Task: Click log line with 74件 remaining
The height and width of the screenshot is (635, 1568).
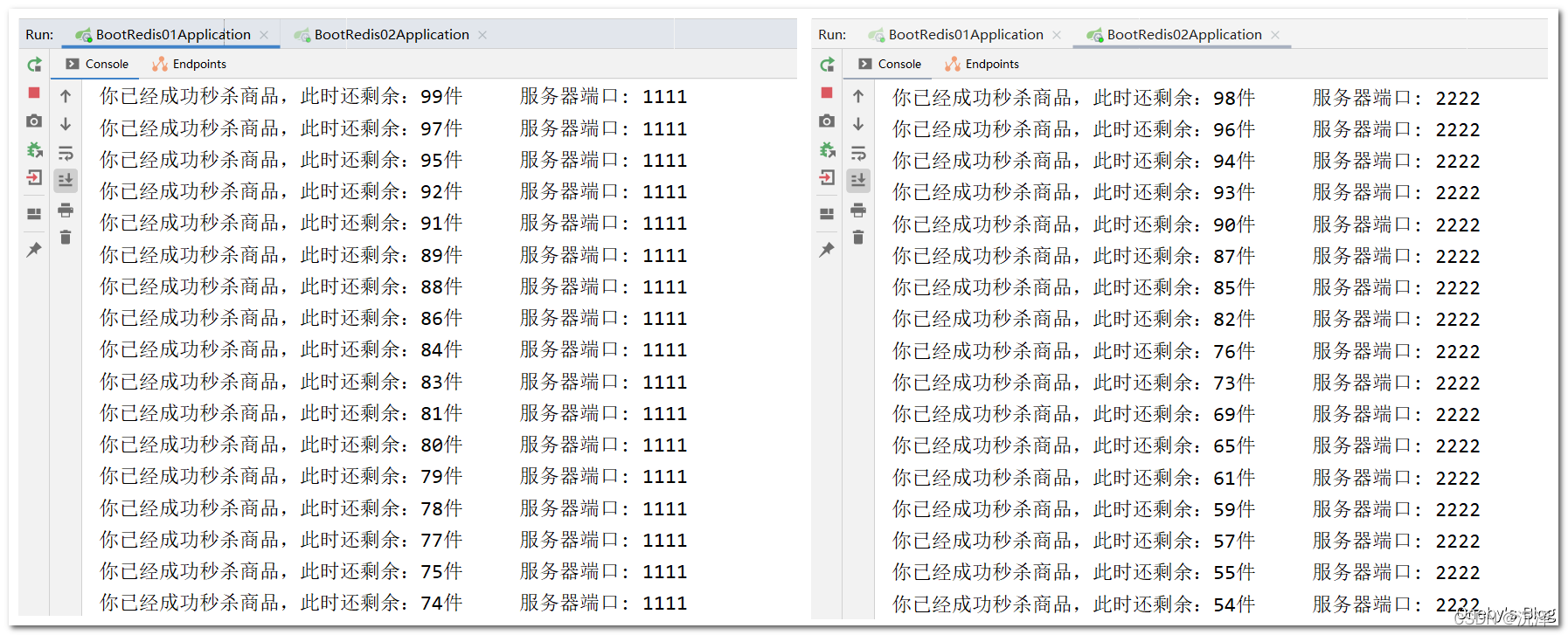Action: pos(393,603)
